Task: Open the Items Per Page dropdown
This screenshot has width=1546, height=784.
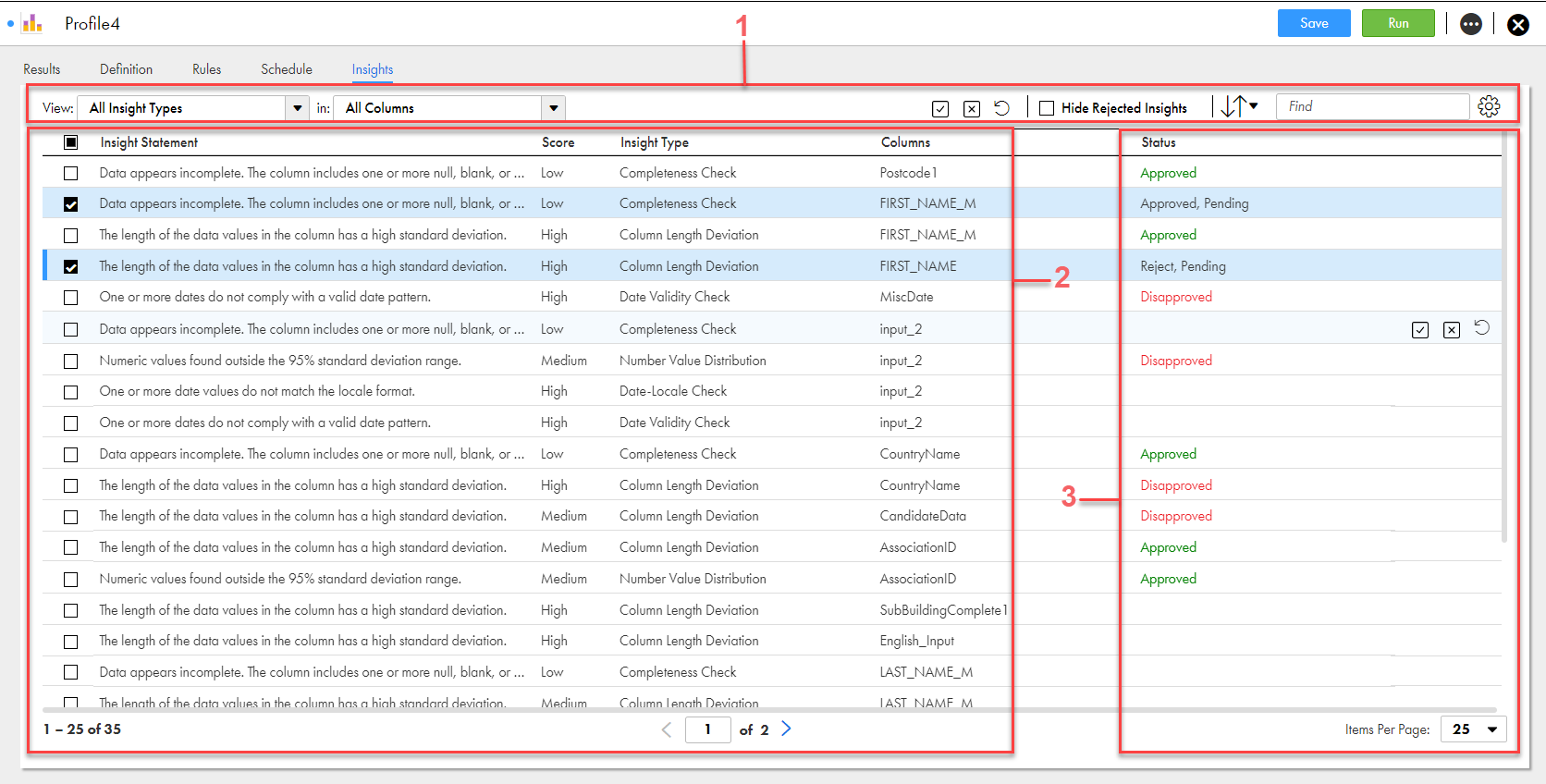Action: (x=1474, y=729)
